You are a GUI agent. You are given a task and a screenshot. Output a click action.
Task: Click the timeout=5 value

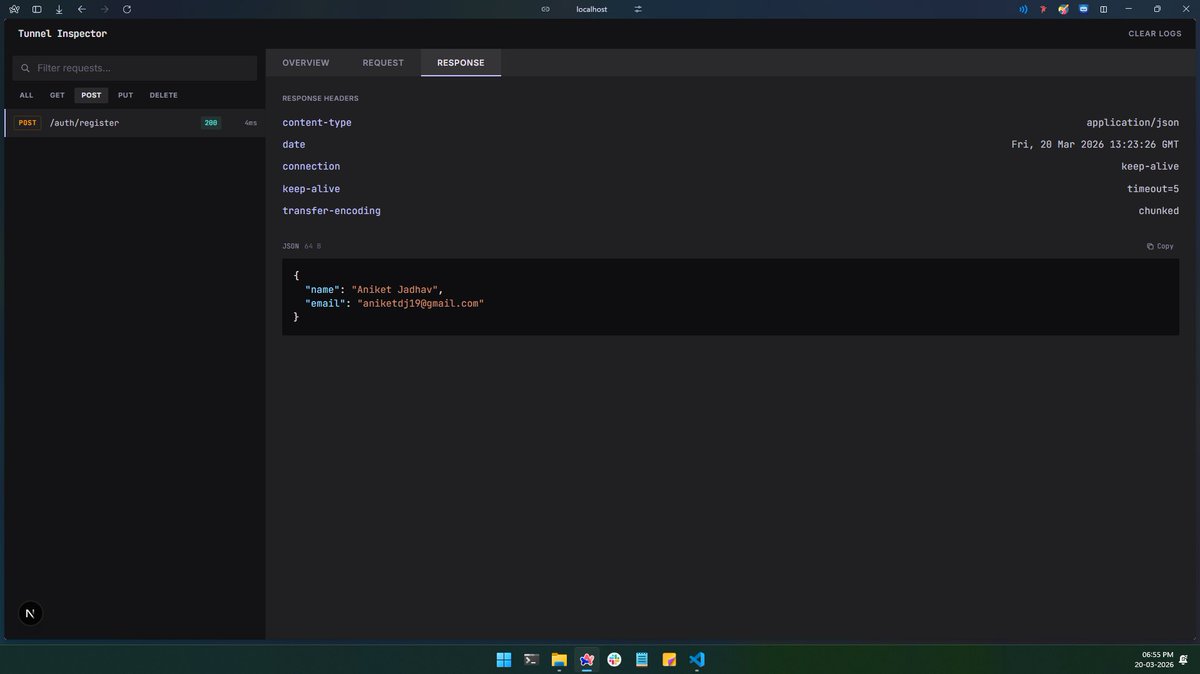point(1153,189)
